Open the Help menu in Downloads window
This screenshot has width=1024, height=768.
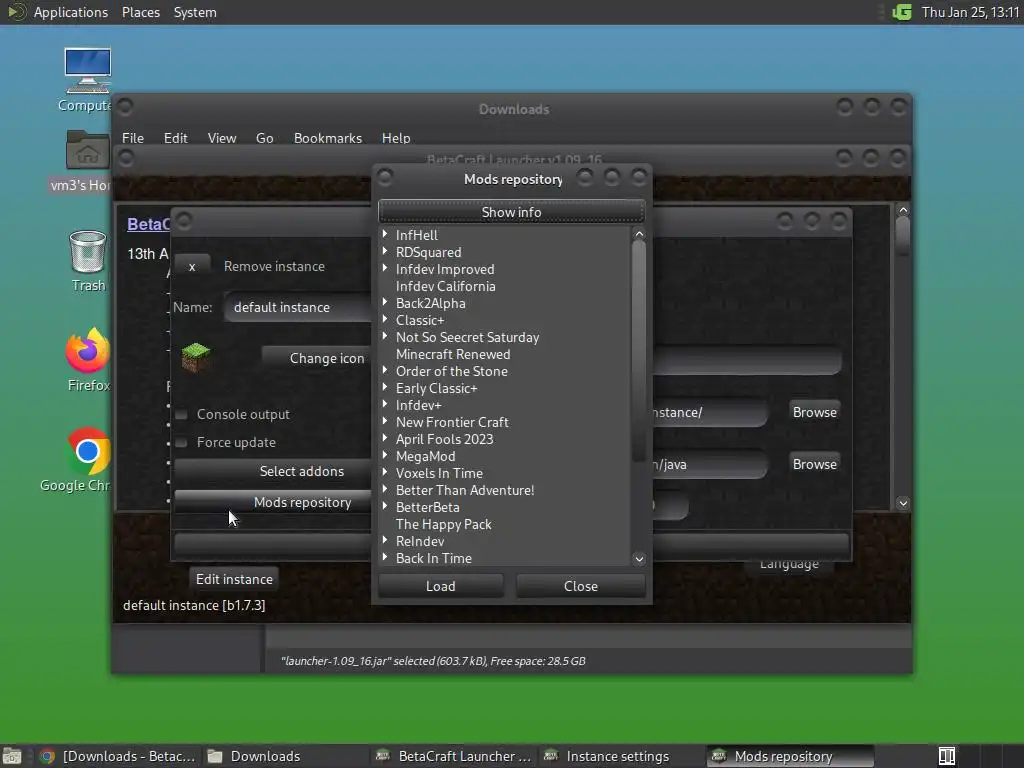pos(396,138)
